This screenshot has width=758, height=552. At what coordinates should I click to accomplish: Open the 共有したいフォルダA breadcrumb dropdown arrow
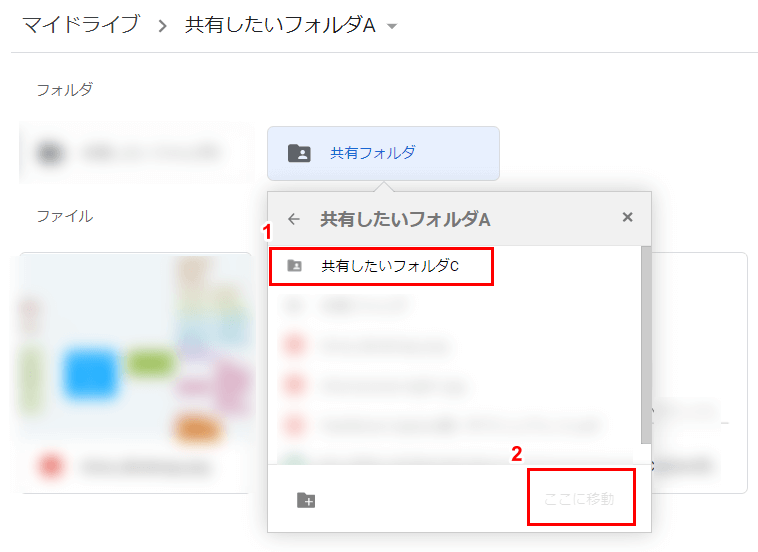tap(392, 26)
